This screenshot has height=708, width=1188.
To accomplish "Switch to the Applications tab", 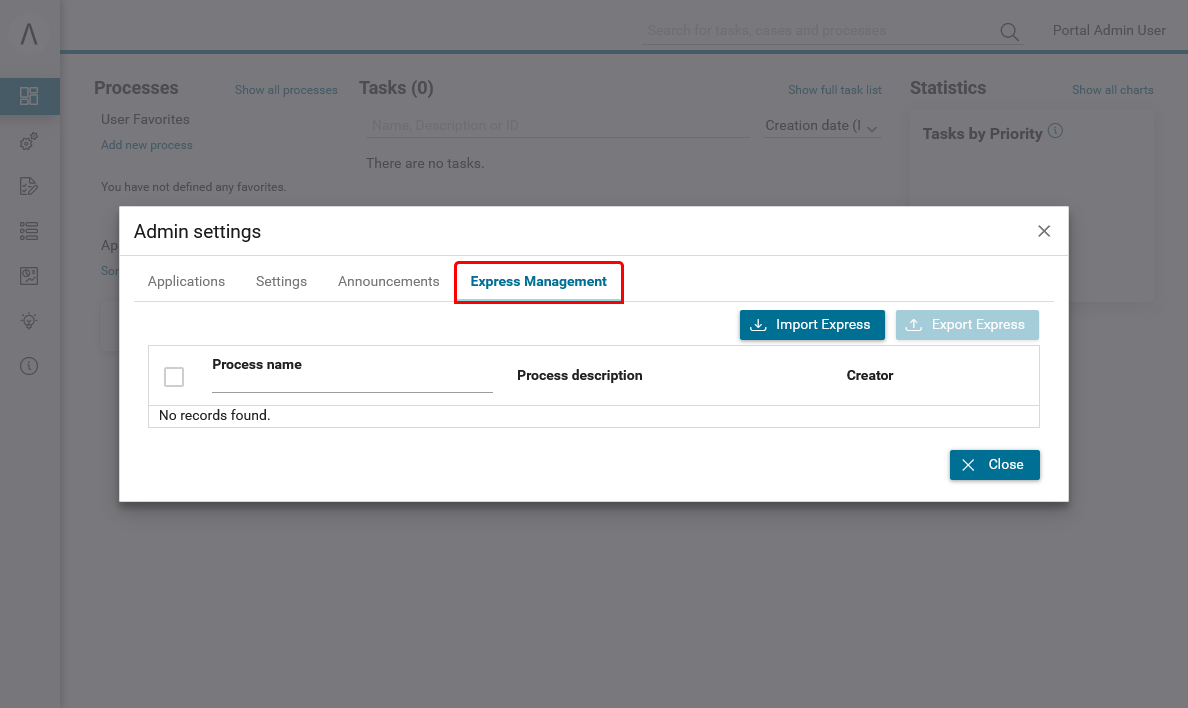I will pyautogui.click(x=186, y=281).
